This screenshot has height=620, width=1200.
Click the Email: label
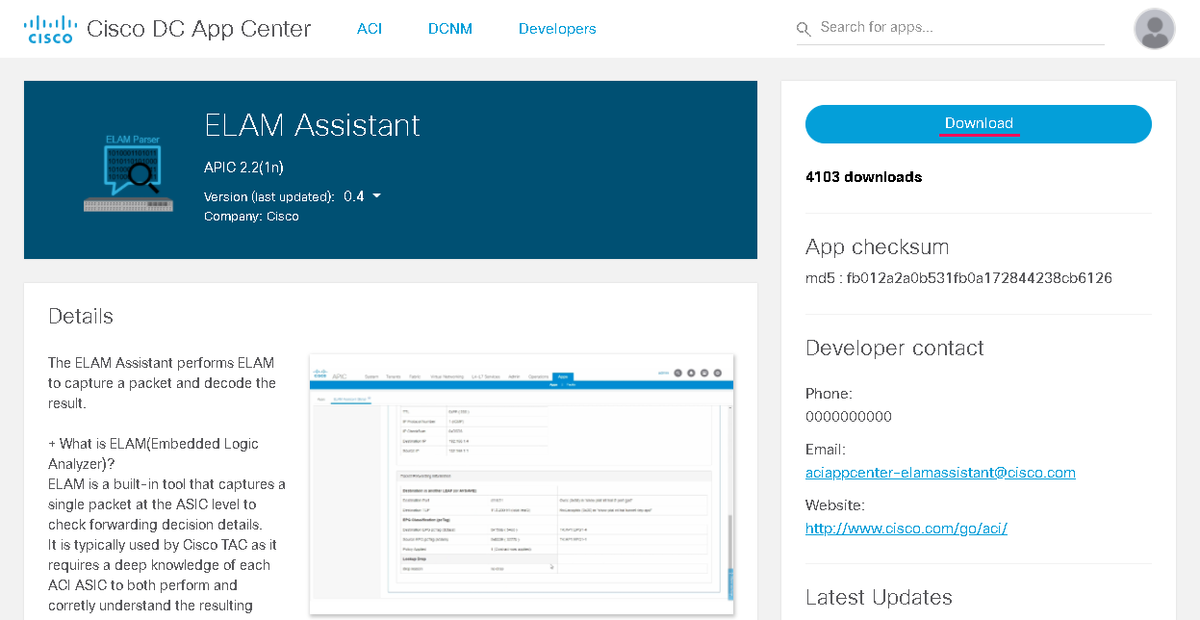[x=825, y=450]
